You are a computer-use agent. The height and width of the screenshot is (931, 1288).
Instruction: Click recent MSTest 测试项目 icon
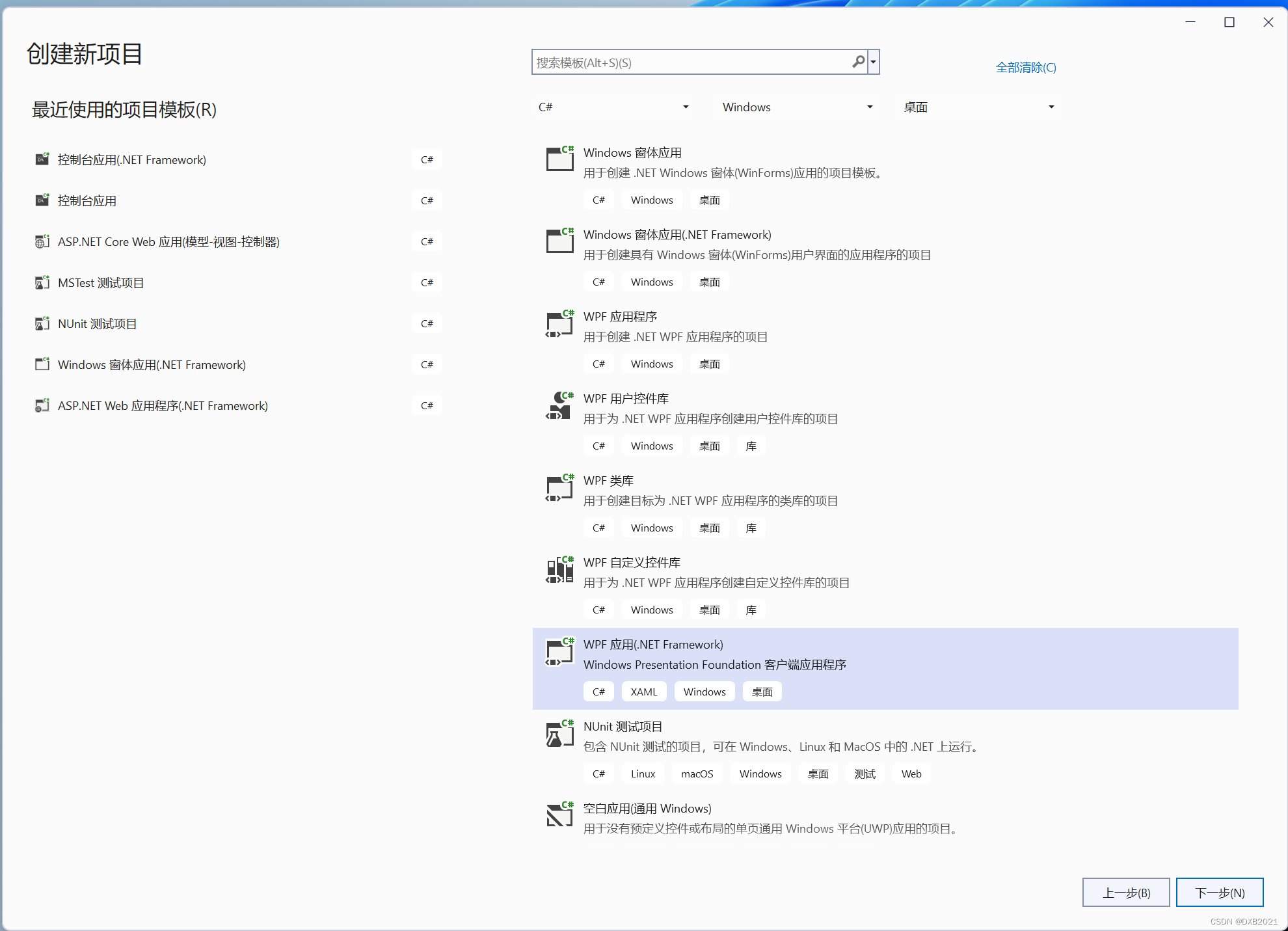click(x=42, y=282)
